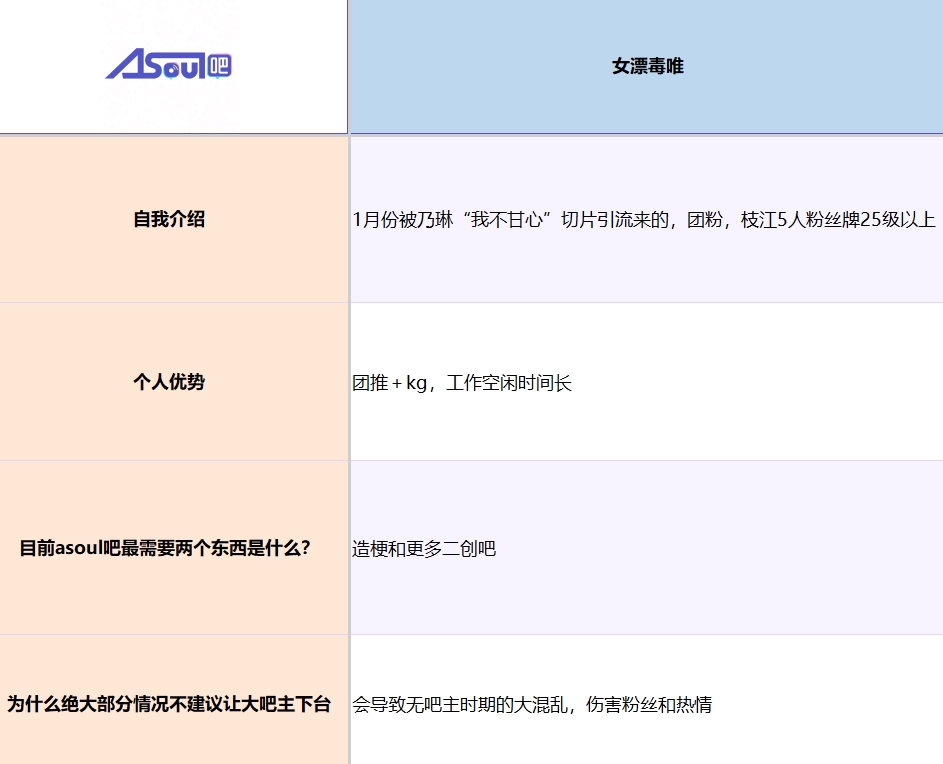Click the text 伤害粉丝和热情
Image resolution: width=943 pixels, height=764 pixels.
[649, 704]
